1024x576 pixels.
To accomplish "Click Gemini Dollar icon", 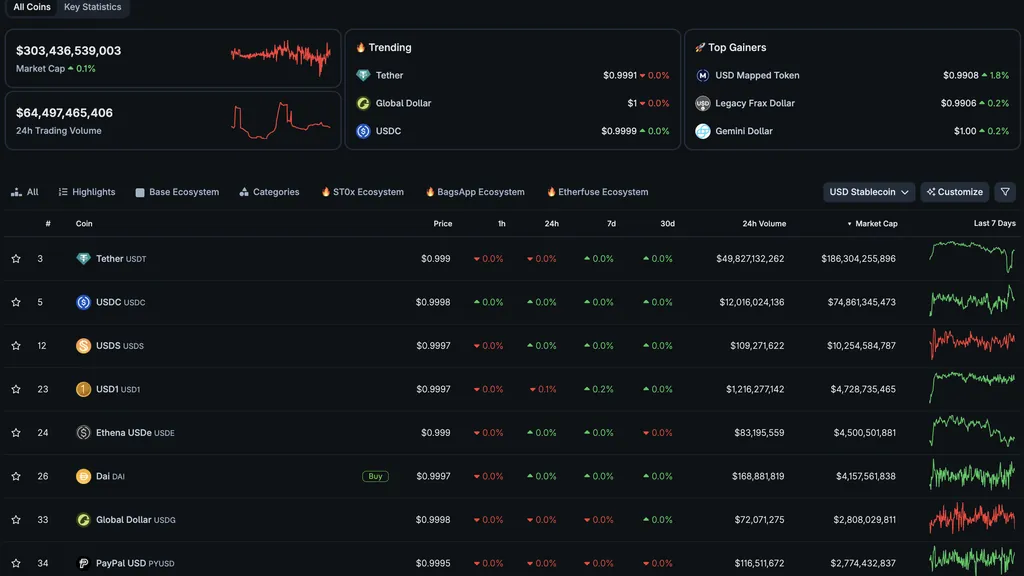I will [703, 131].
